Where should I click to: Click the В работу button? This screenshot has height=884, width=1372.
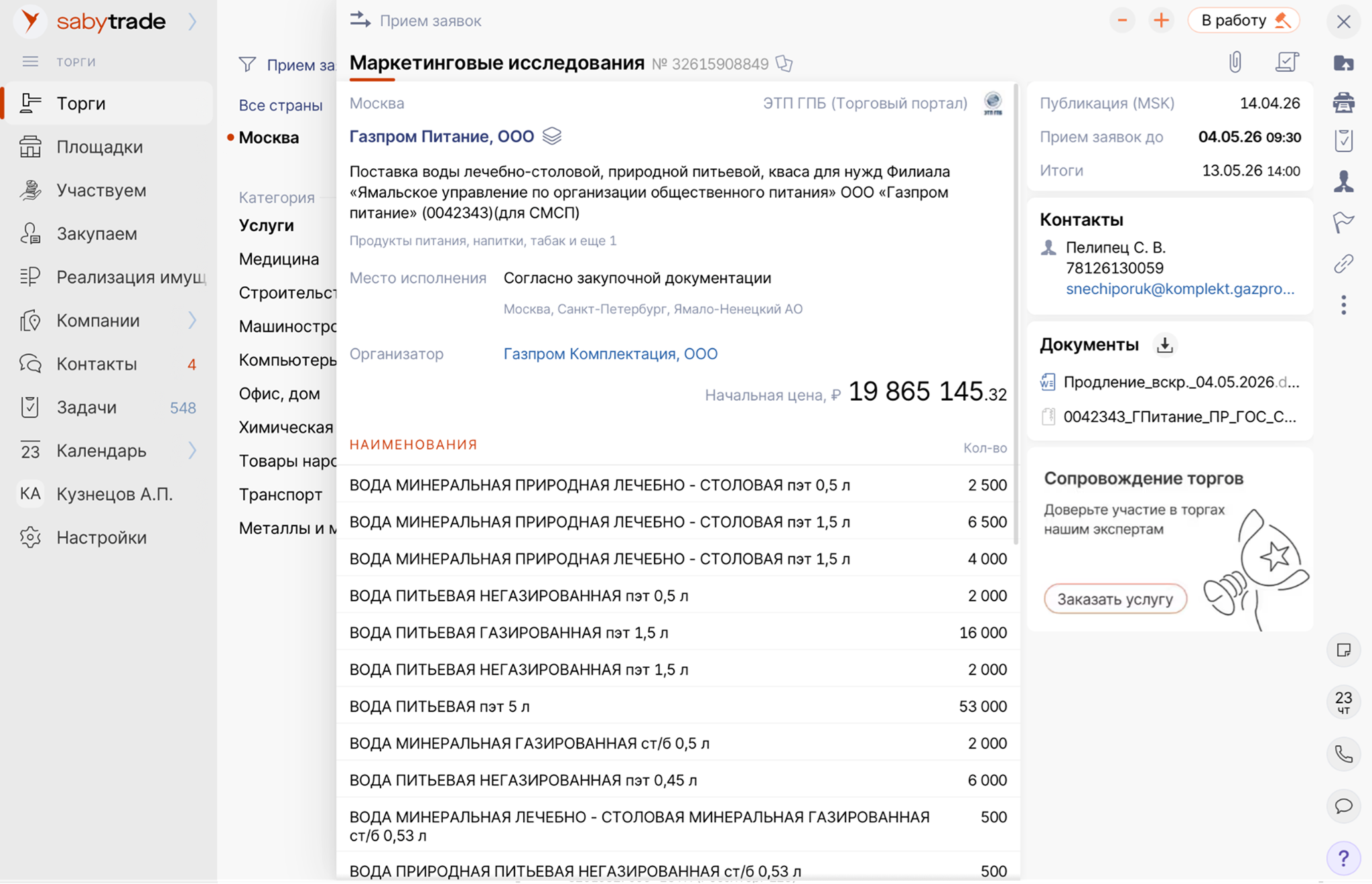[1244, 21]
